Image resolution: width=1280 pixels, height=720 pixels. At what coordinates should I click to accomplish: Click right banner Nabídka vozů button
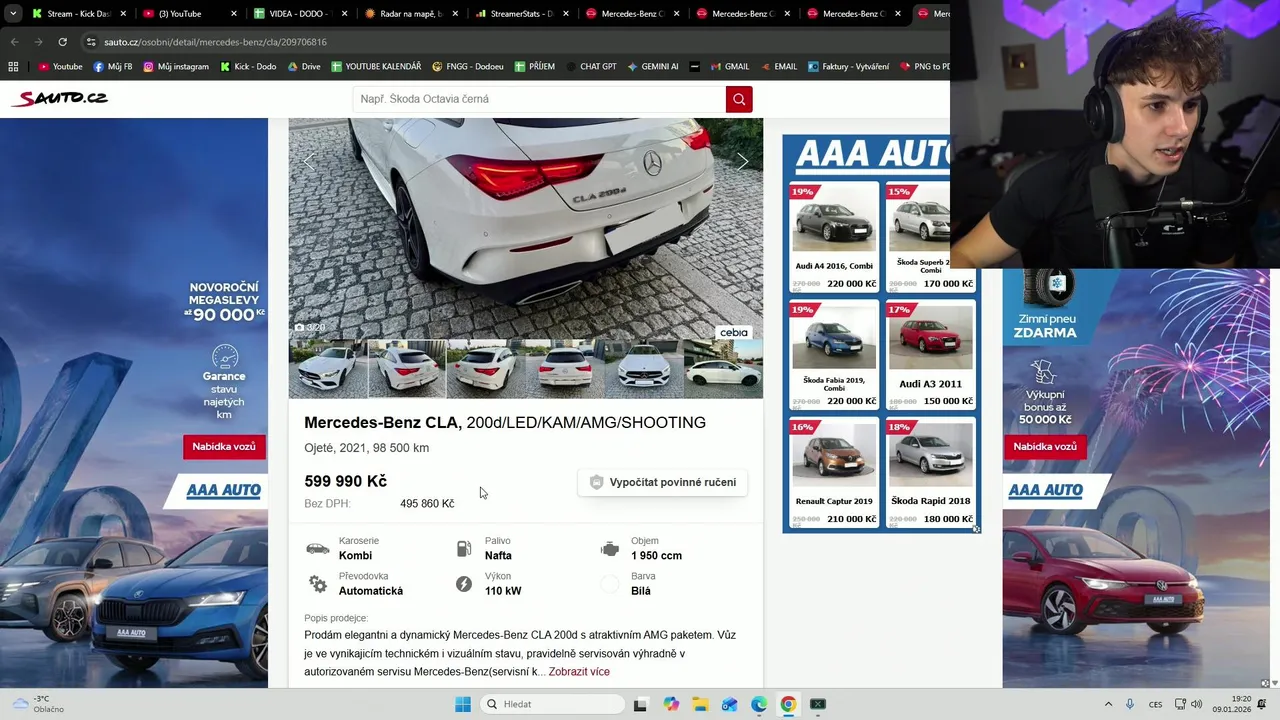coord(1045,447)
